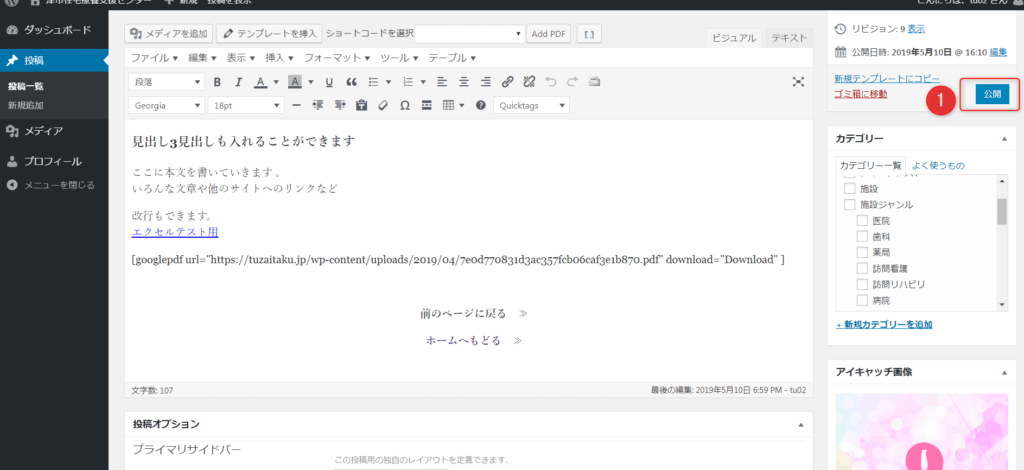Enable the 訪問看護 category checkbox
Image resolution: width=1024 pixels, height=470 pixels.
(862, 269)
